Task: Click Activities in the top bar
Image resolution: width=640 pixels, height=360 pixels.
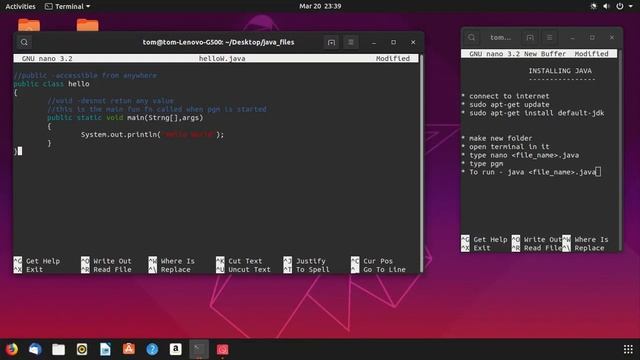Action: tap(20, 6)
